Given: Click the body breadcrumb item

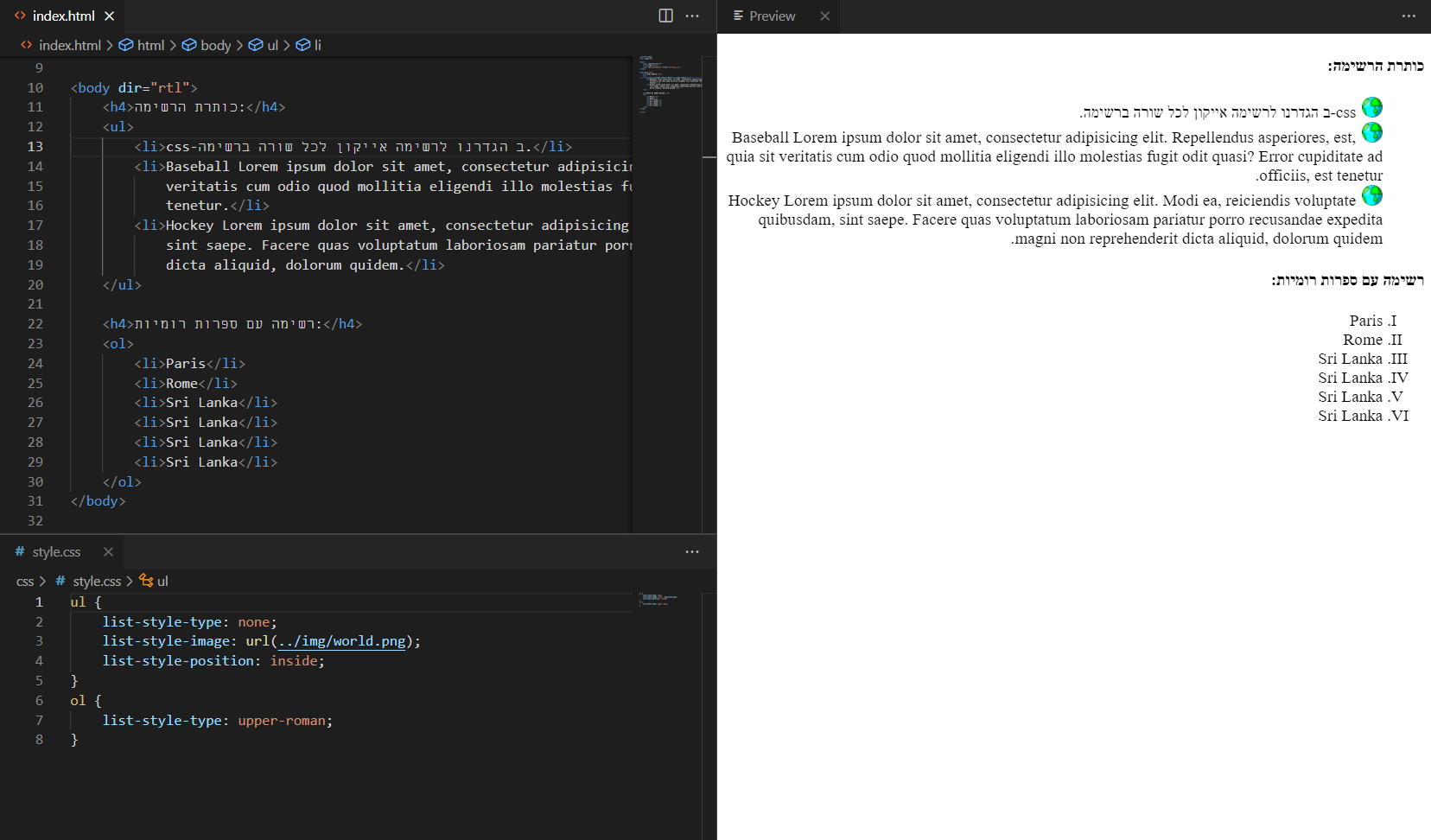Looking at the screenshot, I should (x=215, y=45).
